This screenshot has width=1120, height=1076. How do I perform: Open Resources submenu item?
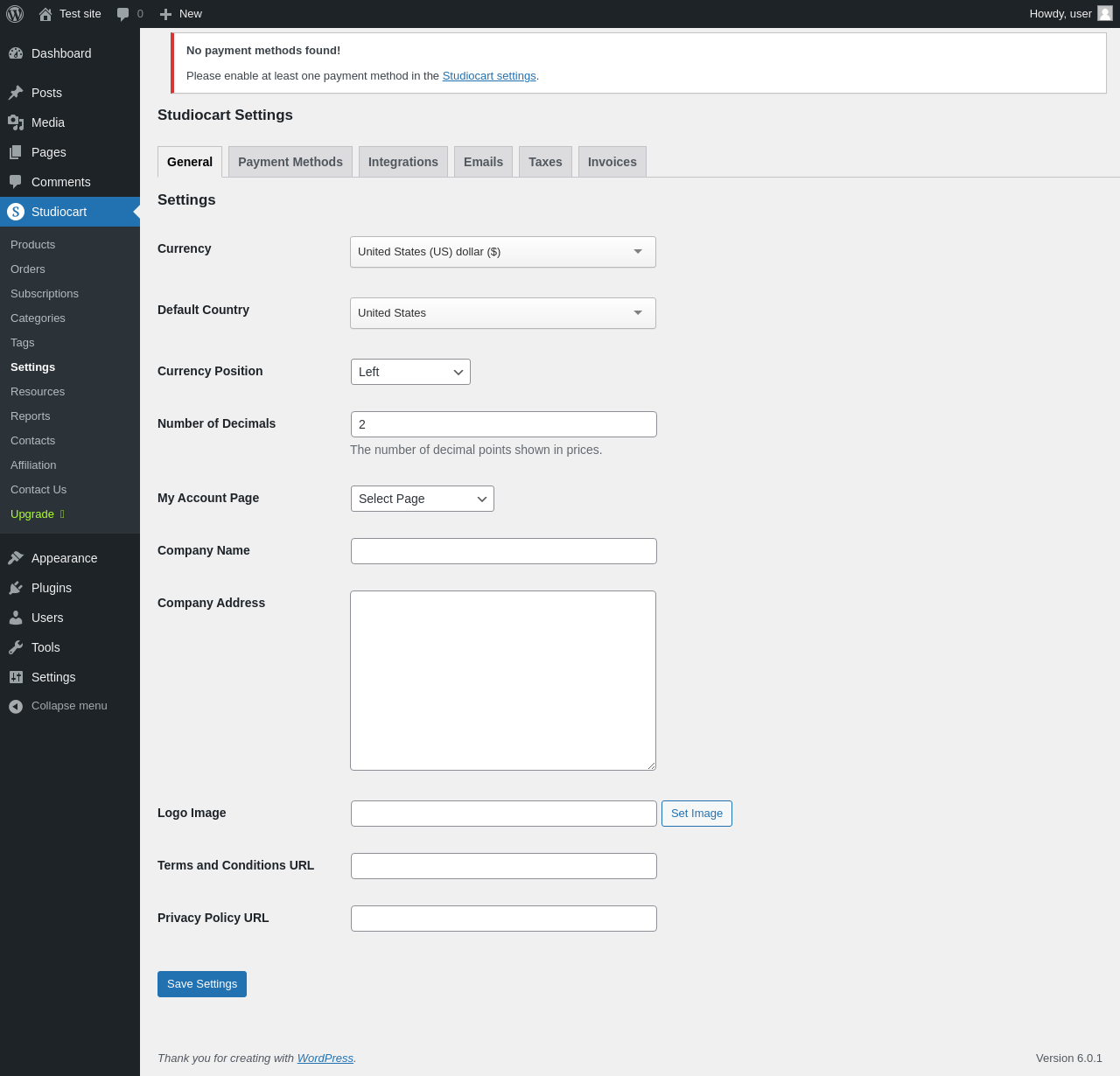click(70, 392)
